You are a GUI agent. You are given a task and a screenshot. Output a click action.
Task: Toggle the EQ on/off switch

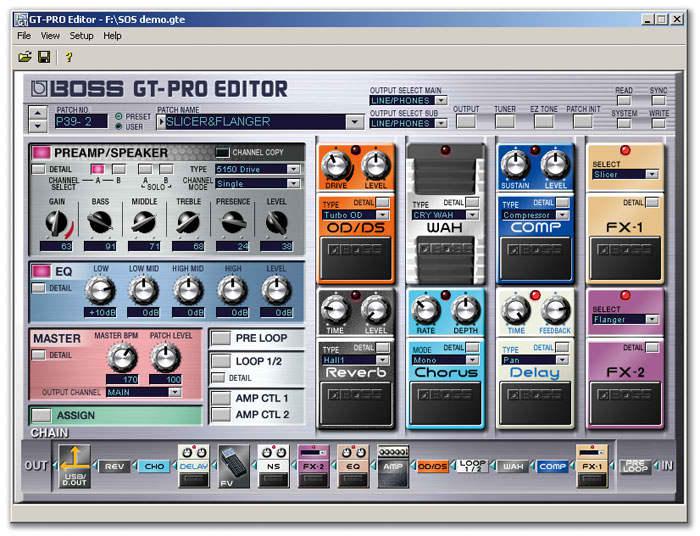41,271
